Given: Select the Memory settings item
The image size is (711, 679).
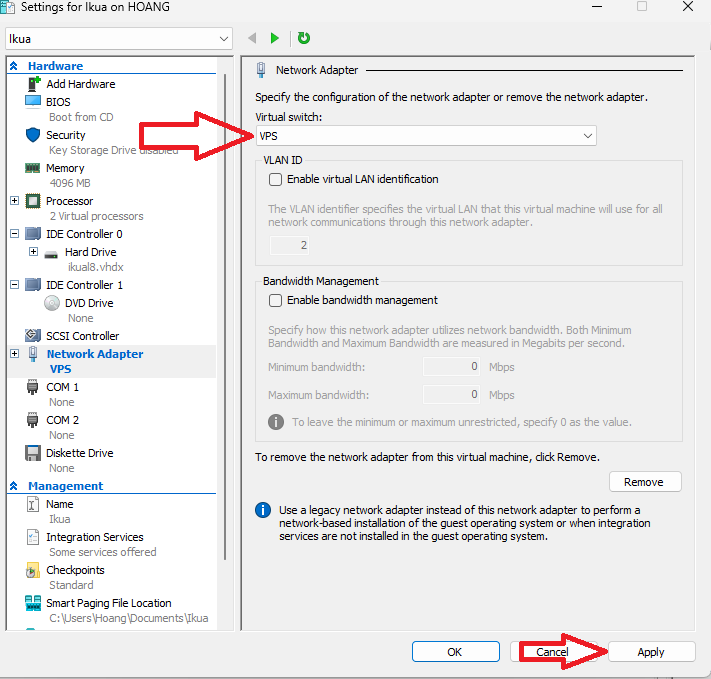Looking at the screenshot, I should [65, 168].
